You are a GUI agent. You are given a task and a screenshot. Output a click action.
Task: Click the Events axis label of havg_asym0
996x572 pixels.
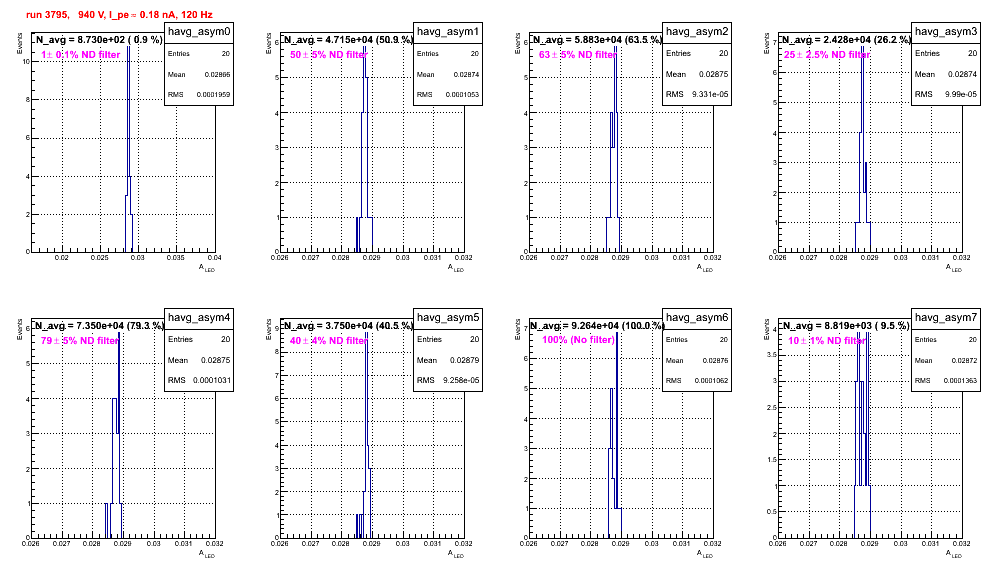coord(20,43)
